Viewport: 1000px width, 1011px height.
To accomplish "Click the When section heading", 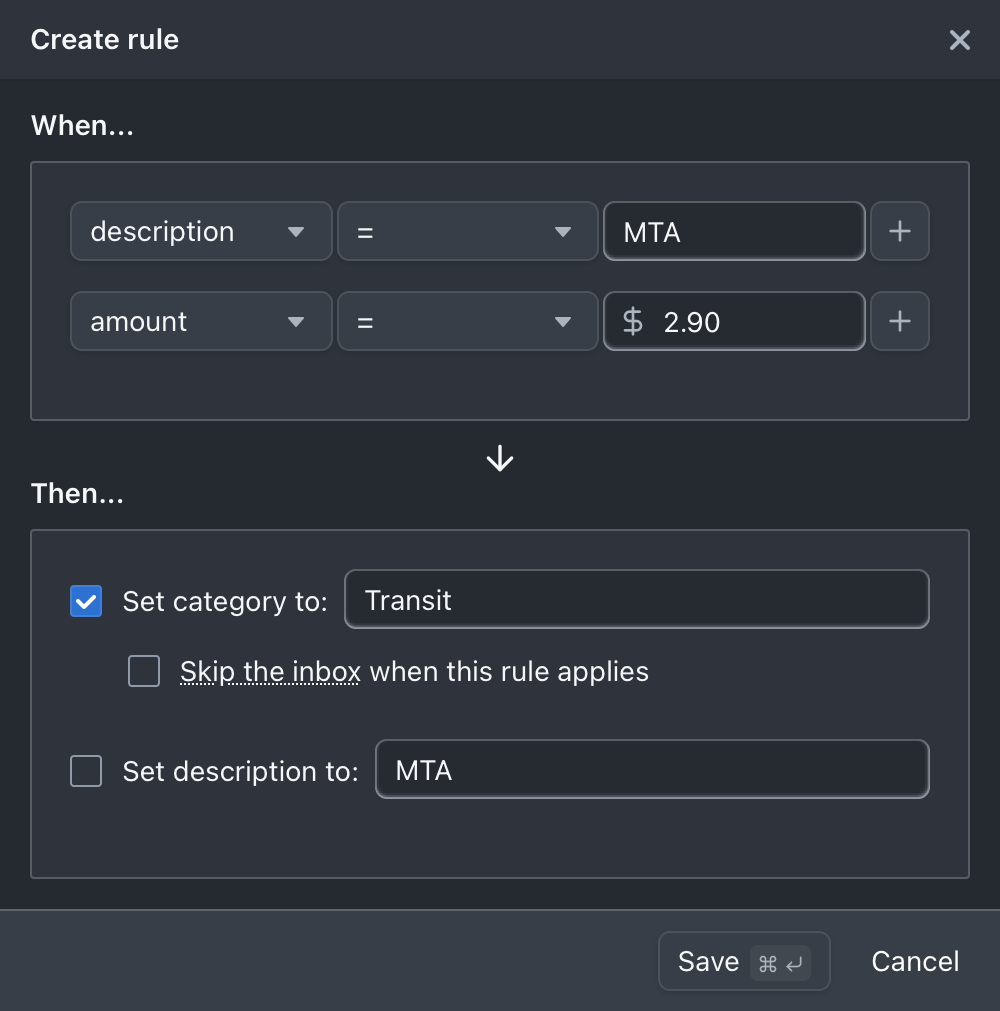I will click(x=82, y=125).
